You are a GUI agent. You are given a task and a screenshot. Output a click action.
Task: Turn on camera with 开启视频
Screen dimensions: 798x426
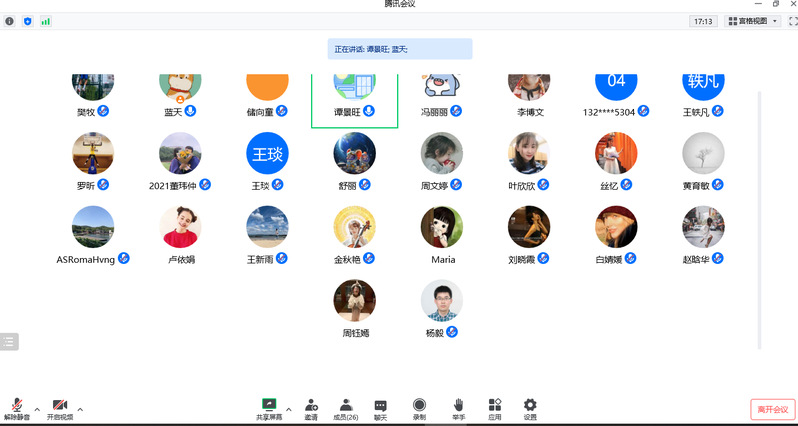pos(60,407)
